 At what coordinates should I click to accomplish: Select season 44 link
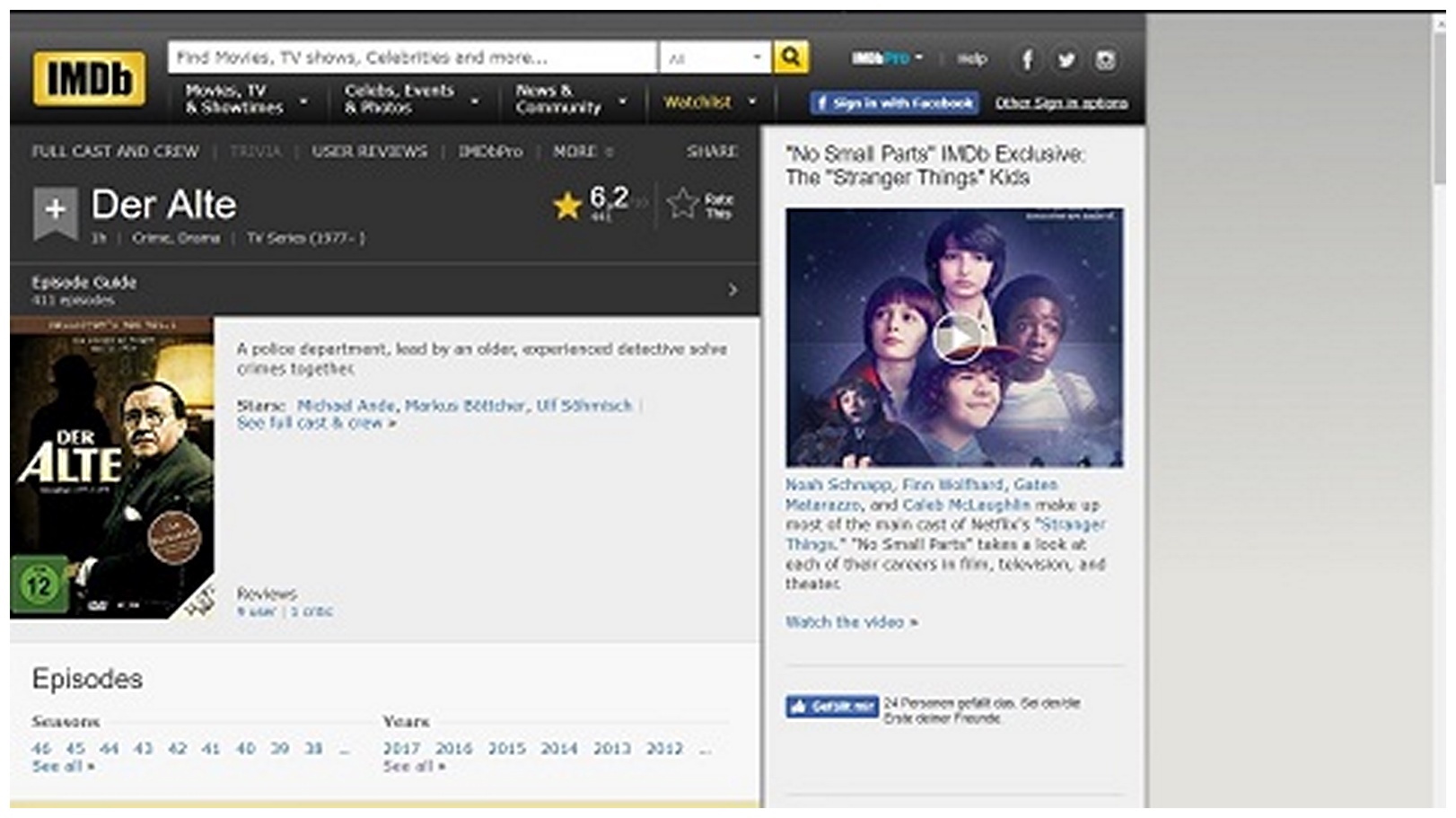click(110, 749)
